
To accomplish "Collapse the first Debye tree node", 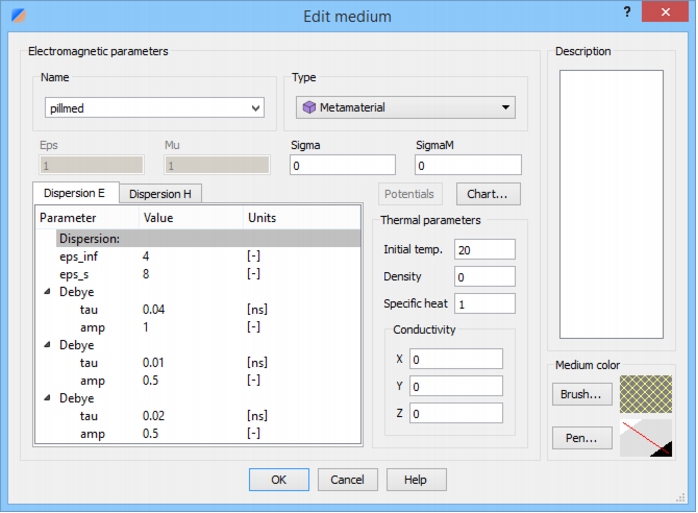I will (47, 292).
